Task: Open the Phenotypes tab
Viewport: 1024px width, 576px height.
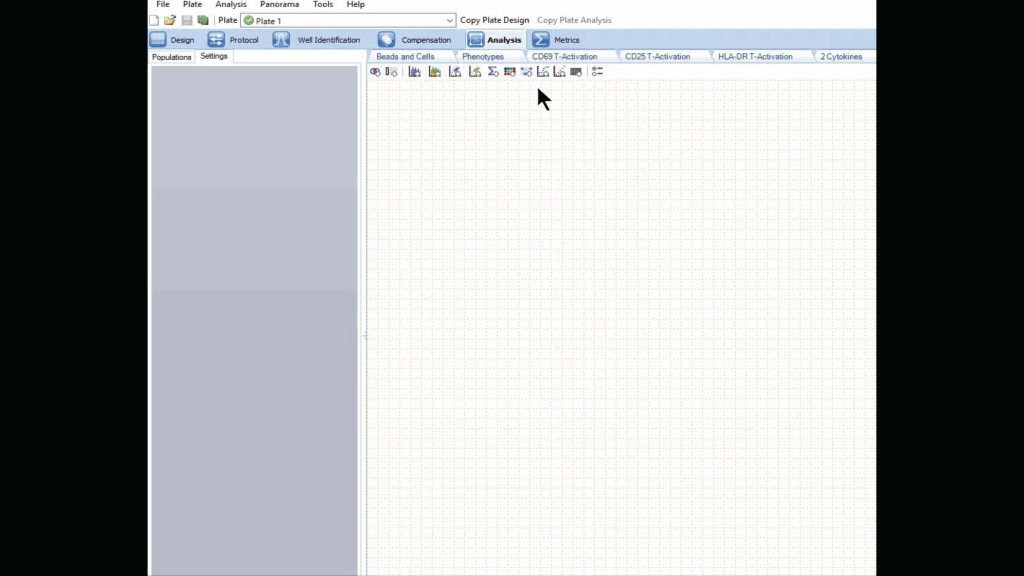Action: [483, 57]
